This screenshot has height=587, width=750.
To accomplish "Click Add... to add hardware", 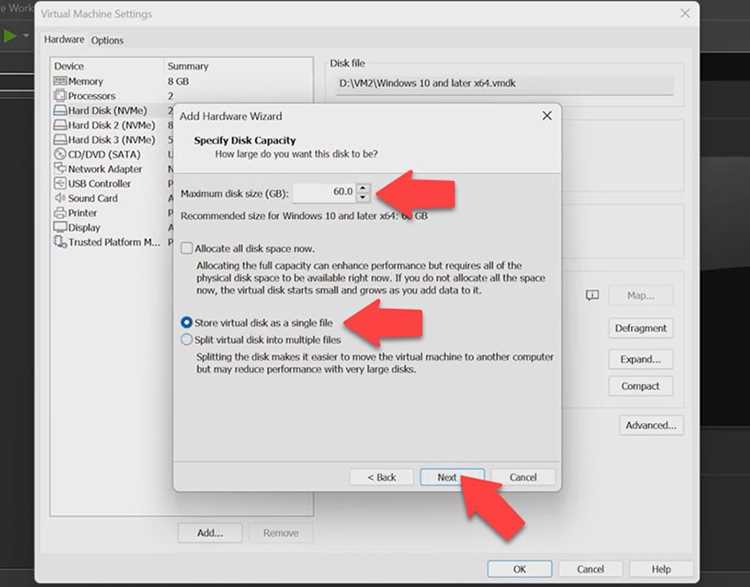I will coord(210,532).
